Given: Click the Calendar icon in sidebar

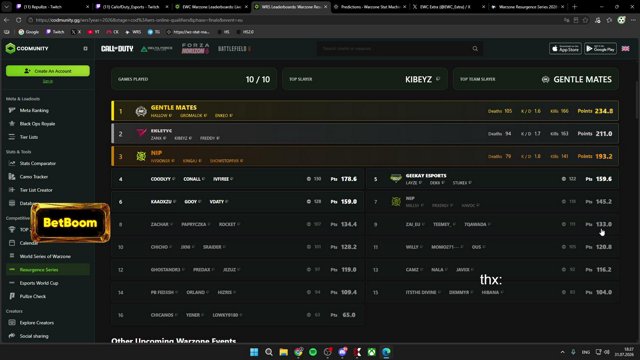Looking at the screenshot, I should click(x=12, y=243).
